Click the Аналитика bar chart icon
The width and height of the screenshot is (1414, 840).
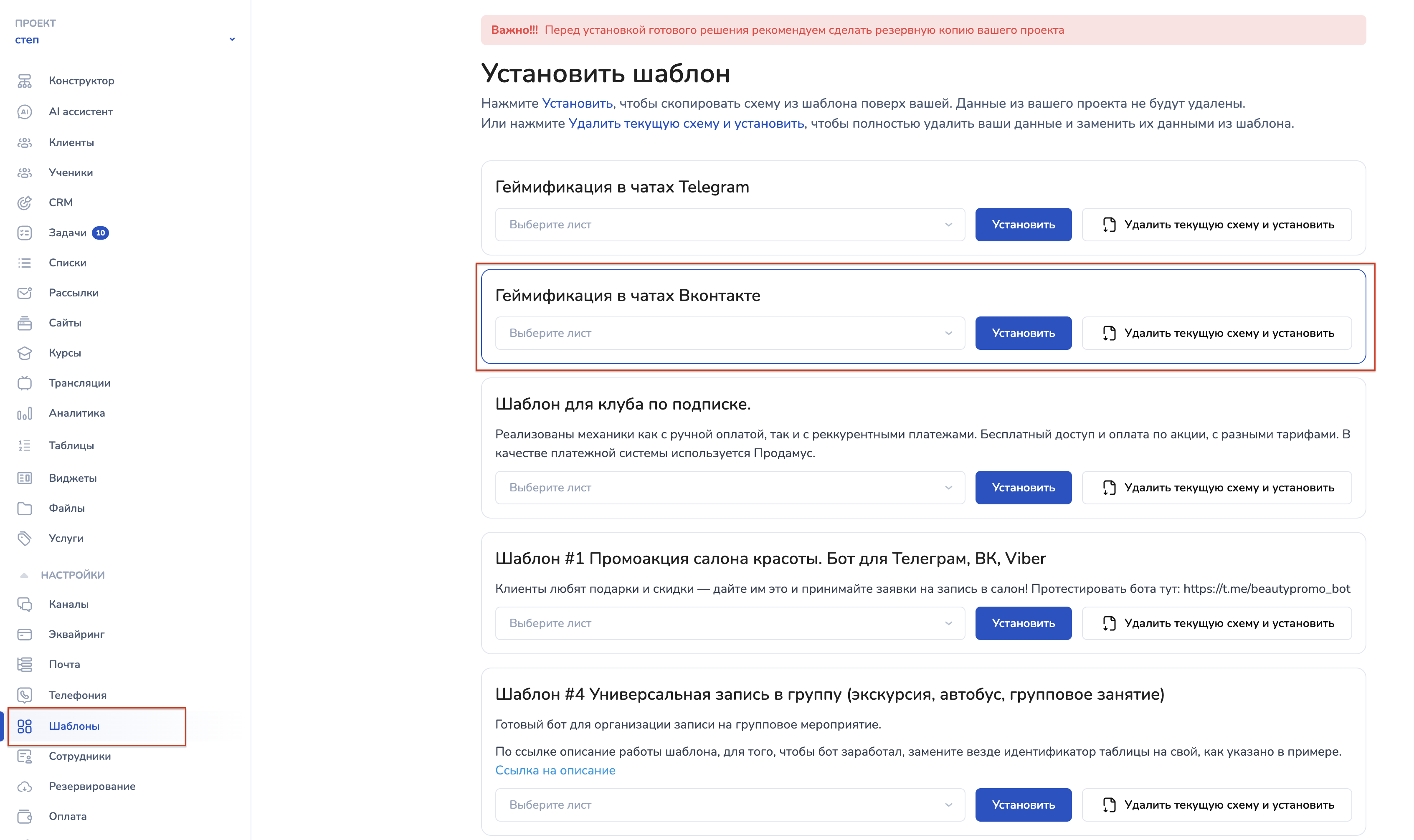[x=24, y=414]
